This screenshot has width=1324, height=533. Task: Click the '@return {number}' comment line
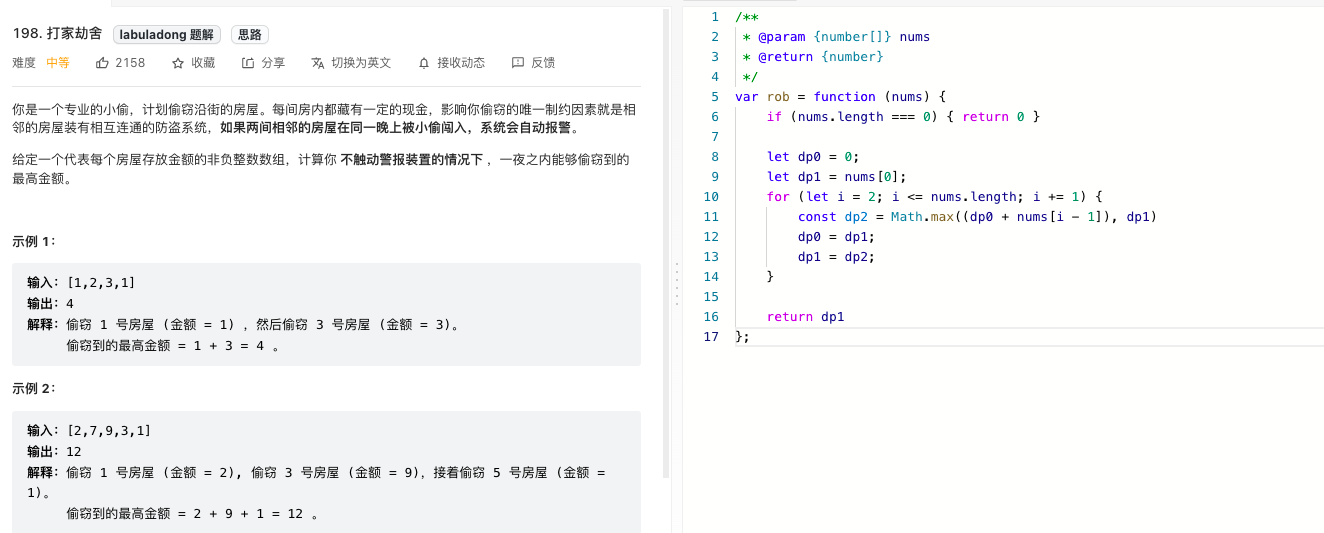[x=813, y=57]
